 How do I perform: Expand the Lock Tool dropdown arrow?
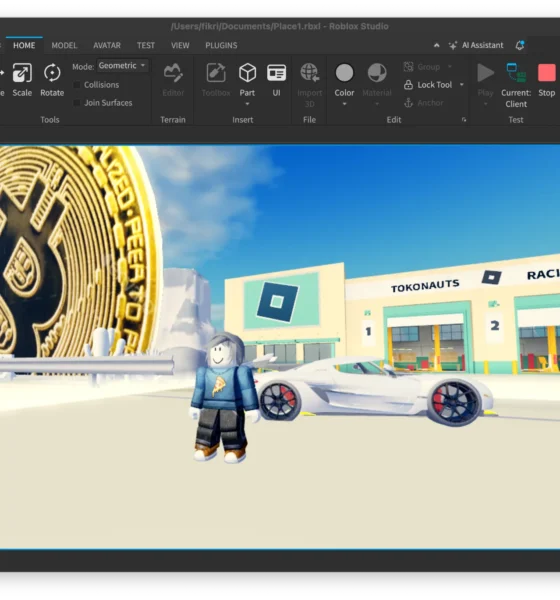462,85
